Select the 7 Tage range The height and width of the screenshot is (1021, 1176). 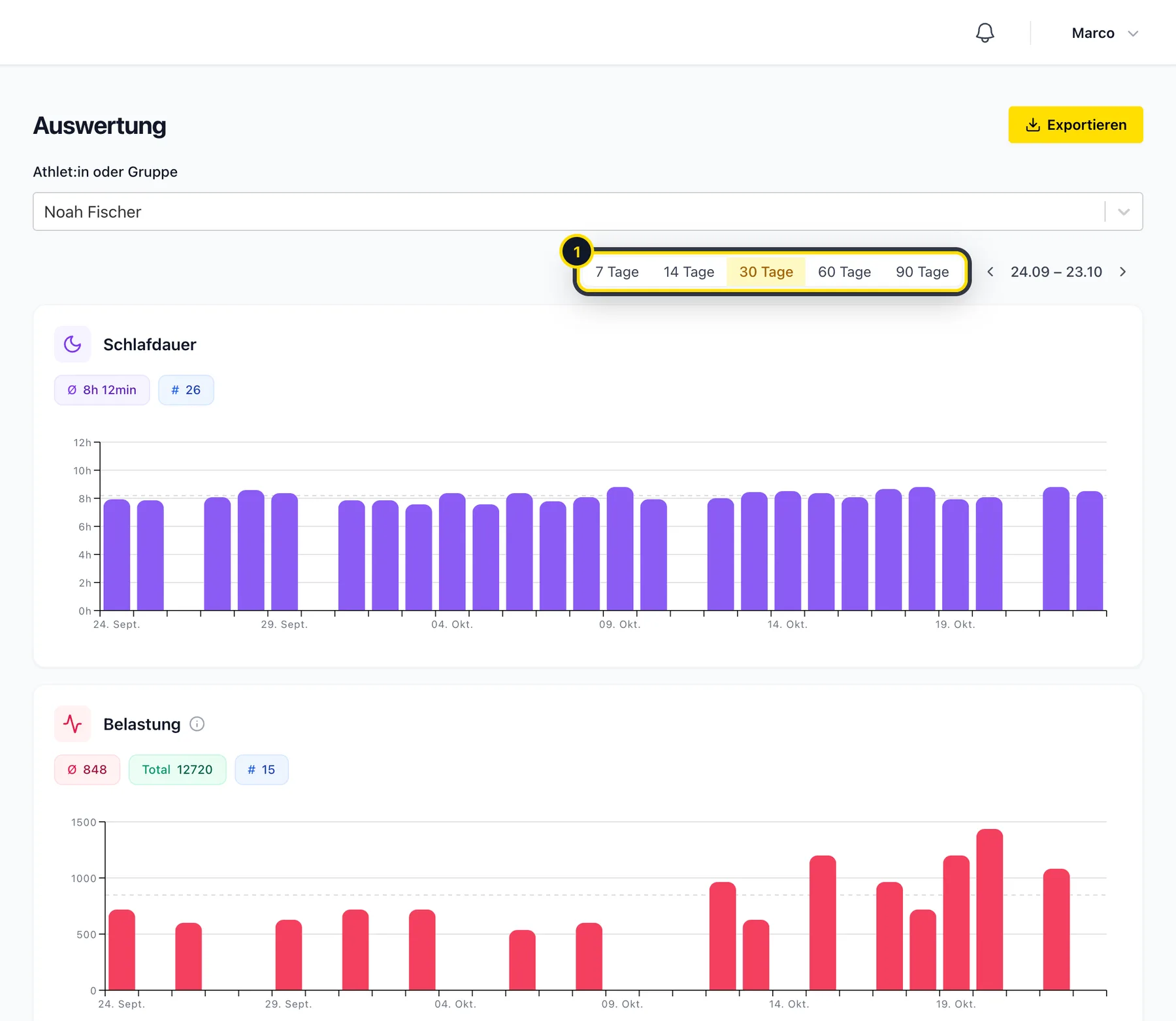click(617, 272)
